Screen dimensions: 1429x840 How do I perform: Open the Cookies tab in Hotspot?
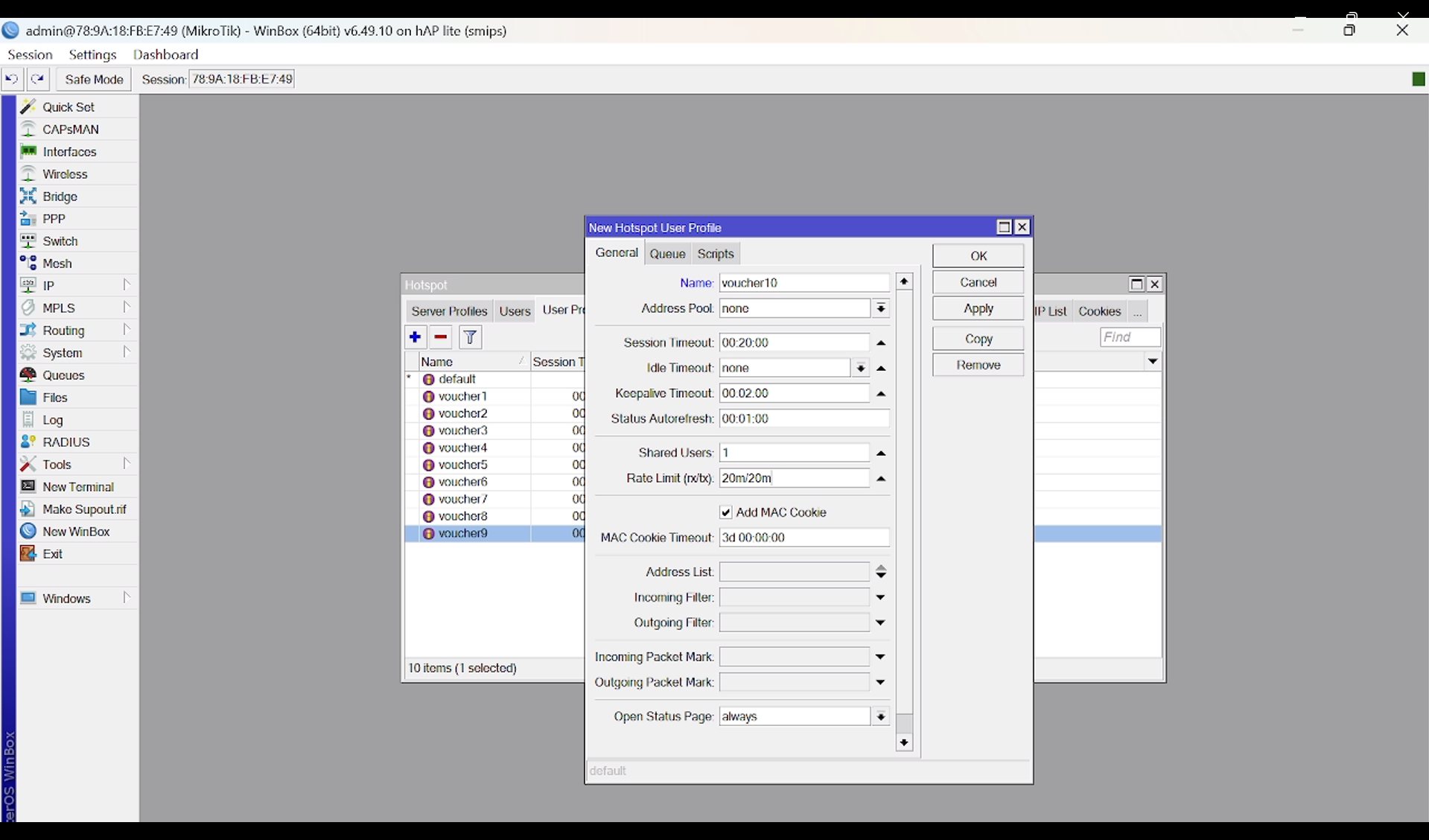[1099, 311]
